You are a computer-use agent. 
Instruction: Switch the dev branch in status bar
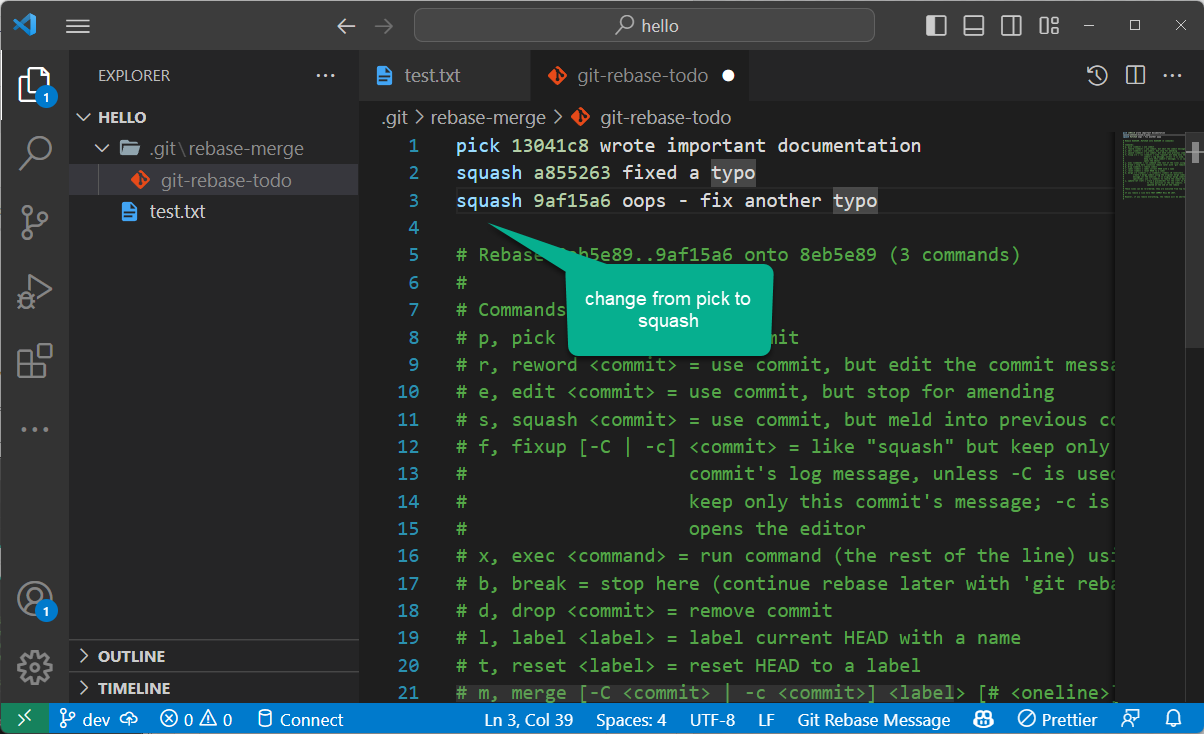point(84,719)
